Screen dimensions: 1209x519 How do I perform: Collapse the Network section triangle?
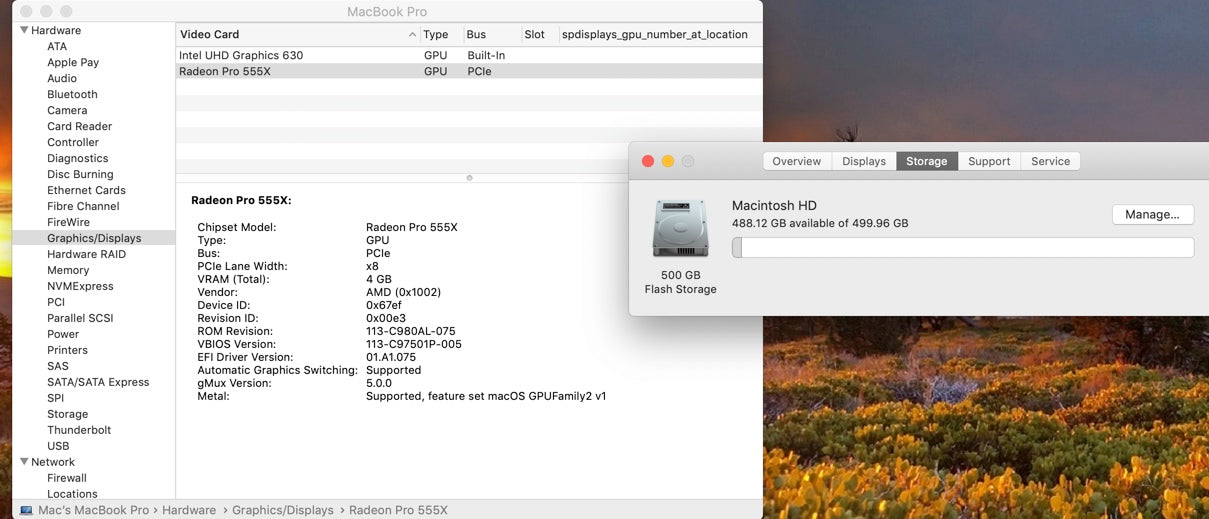[x=24, y=462]
